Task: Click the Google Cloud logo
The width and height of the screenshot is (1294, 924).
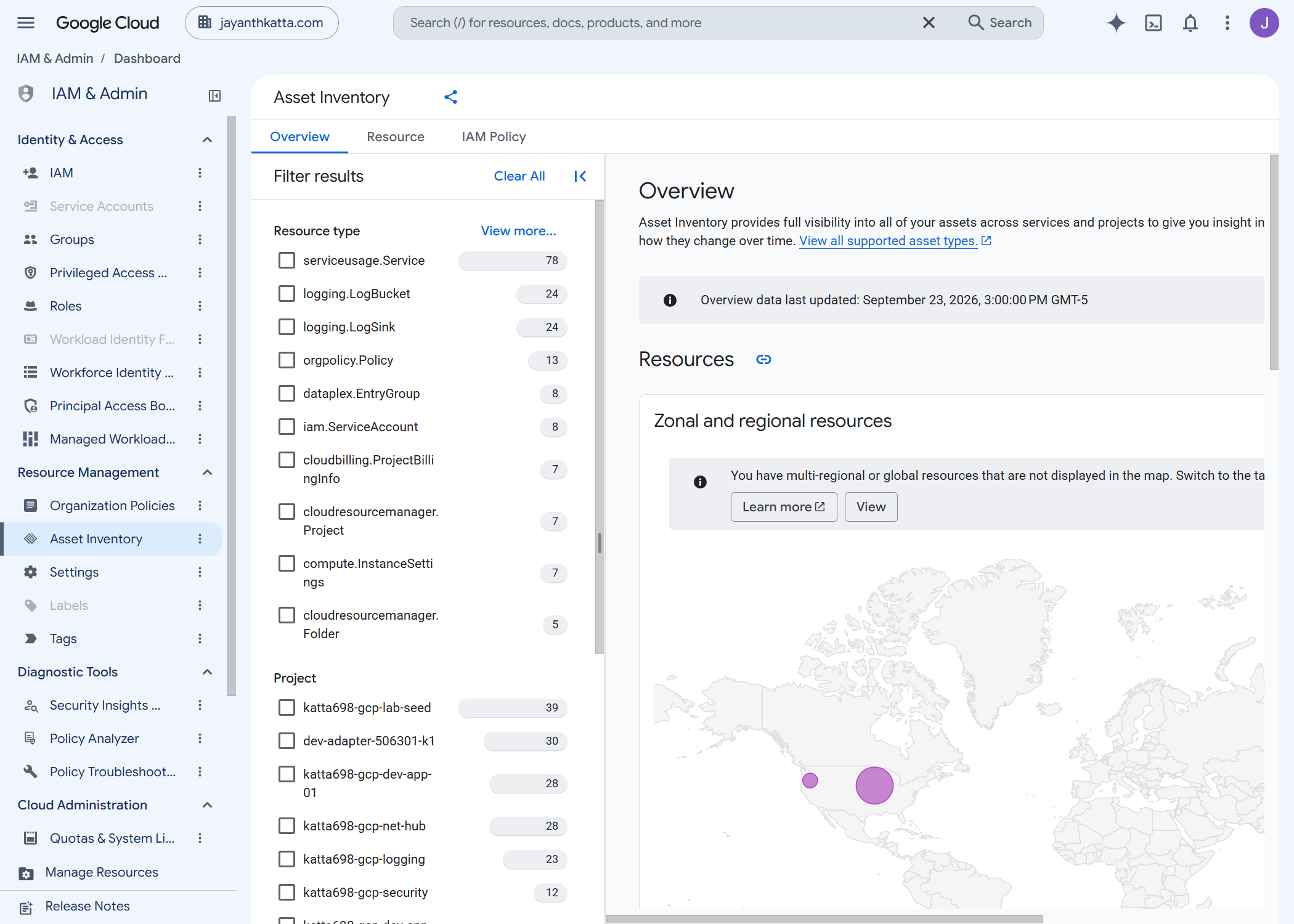Action: 108,23
